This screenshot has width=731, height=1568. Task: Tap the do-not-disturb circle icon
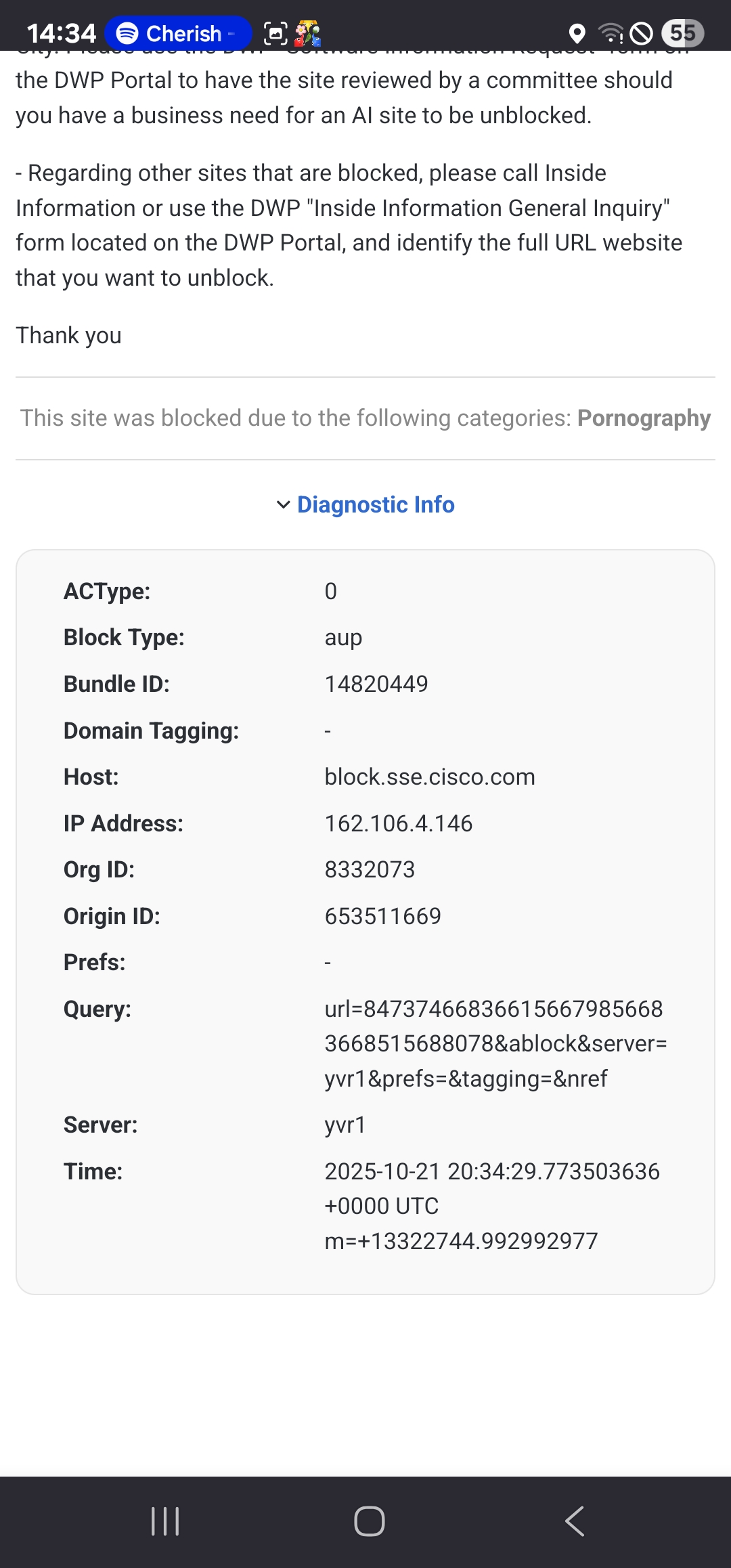coord(641,32)
